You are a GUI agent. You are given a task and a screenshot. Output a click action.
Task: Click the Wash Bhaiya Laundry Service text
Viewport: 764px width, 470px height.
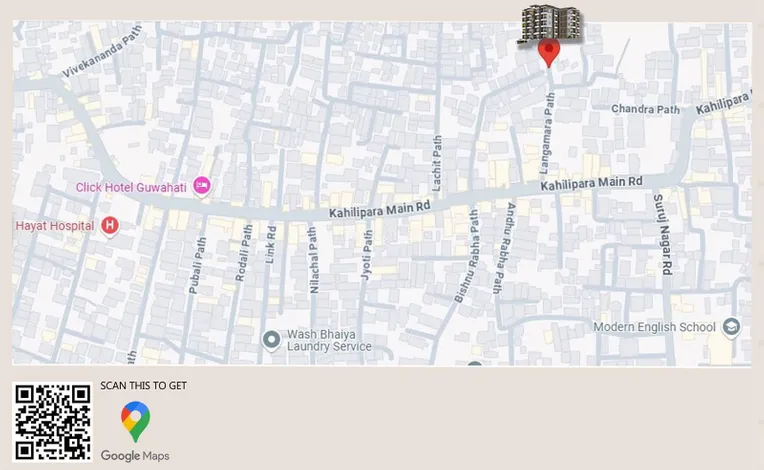(x=329, y=340)
